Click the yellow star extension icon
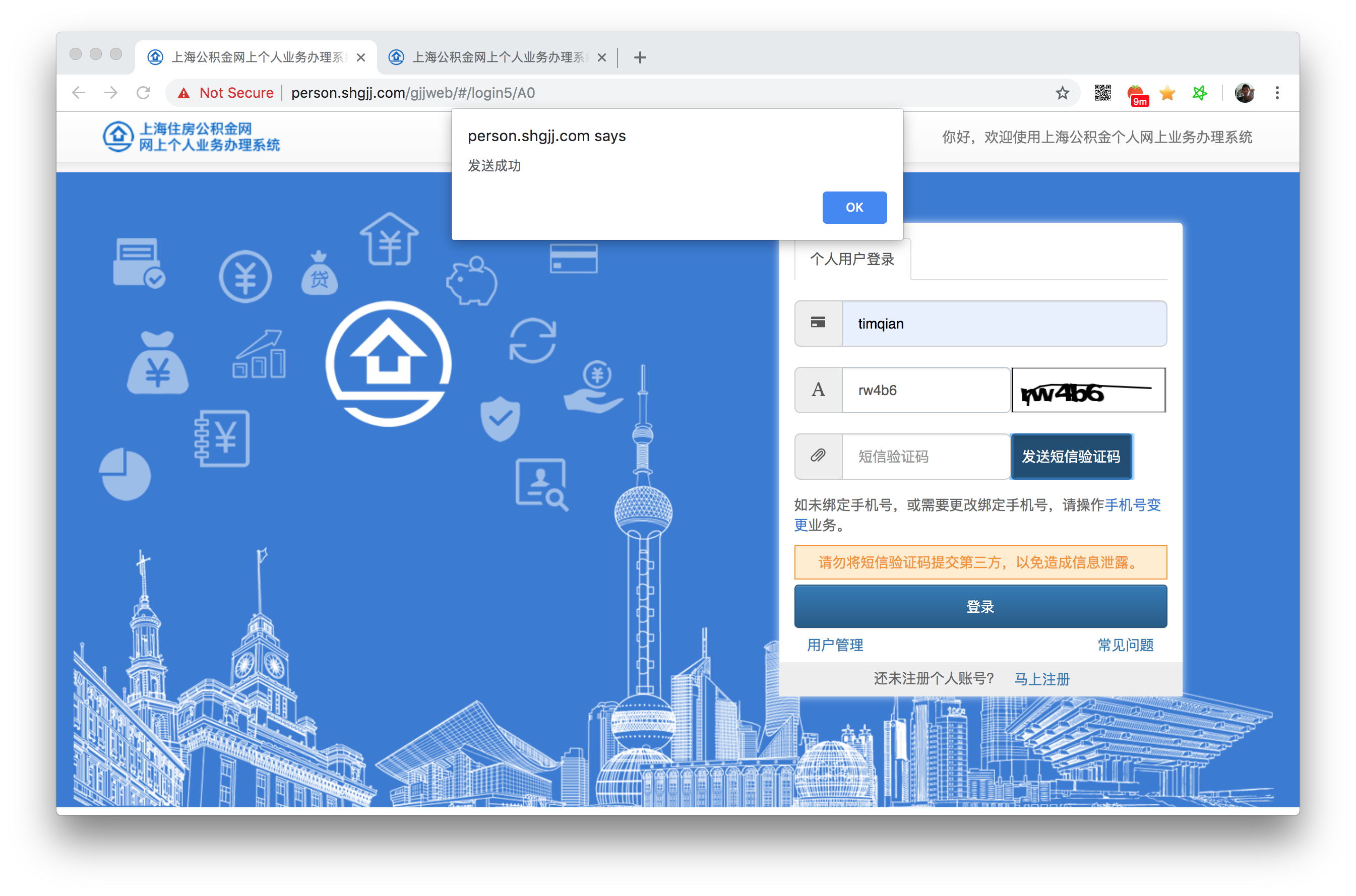Screen dimensions: 1356x896 pos(1167,93)
